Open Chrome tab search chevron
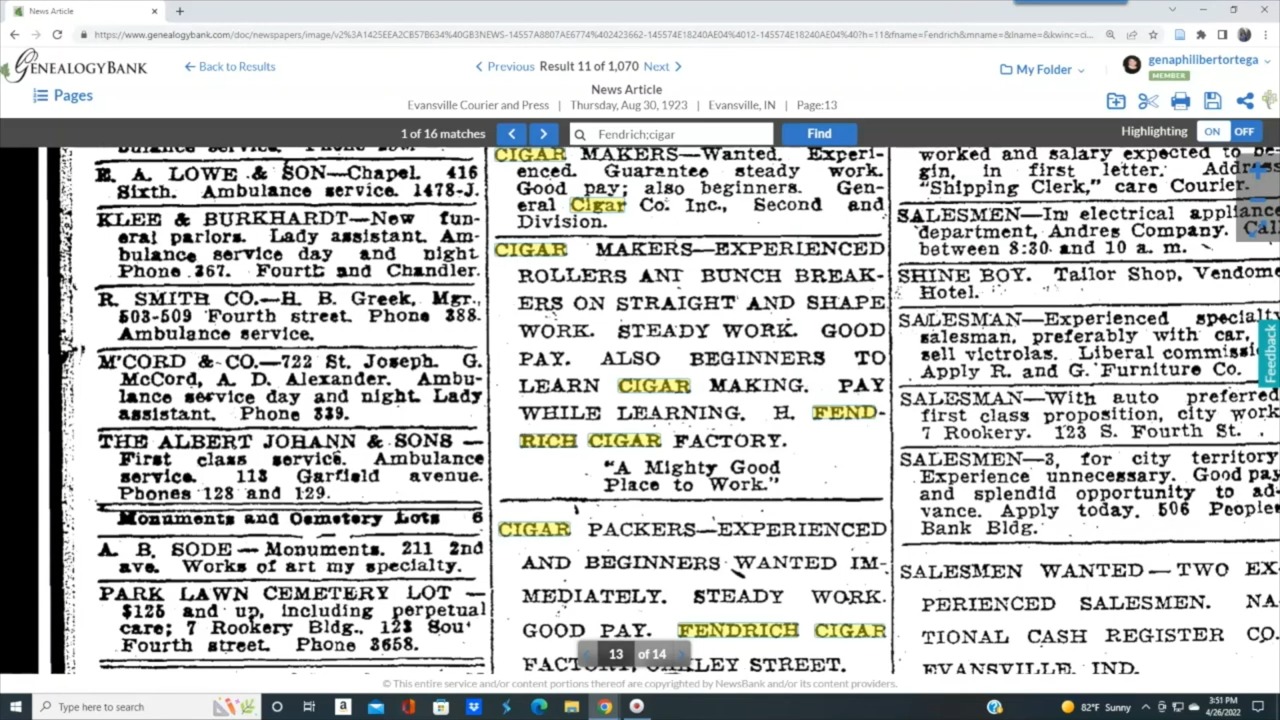The image size is (1280, 720). coord(1172,10)
